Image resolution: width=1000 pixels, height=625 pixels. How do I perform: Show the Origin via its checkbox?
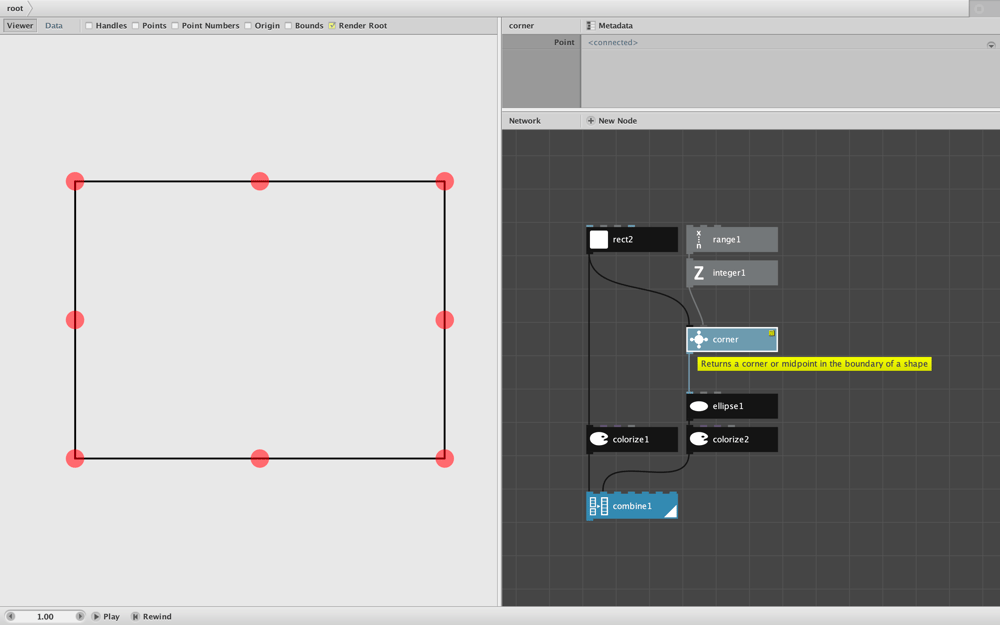(x=248, y=26)
